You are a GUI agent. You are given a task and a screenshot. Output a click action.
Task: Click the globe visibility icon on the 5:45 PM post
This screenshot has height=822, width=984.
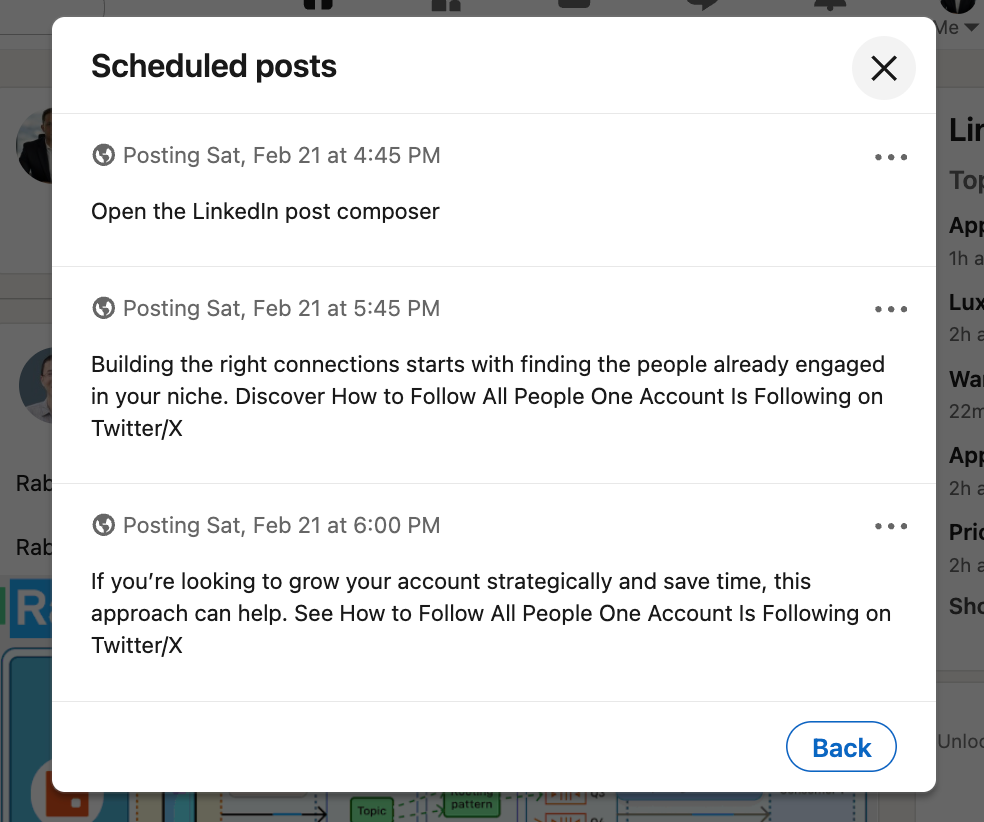coord(104,308)
